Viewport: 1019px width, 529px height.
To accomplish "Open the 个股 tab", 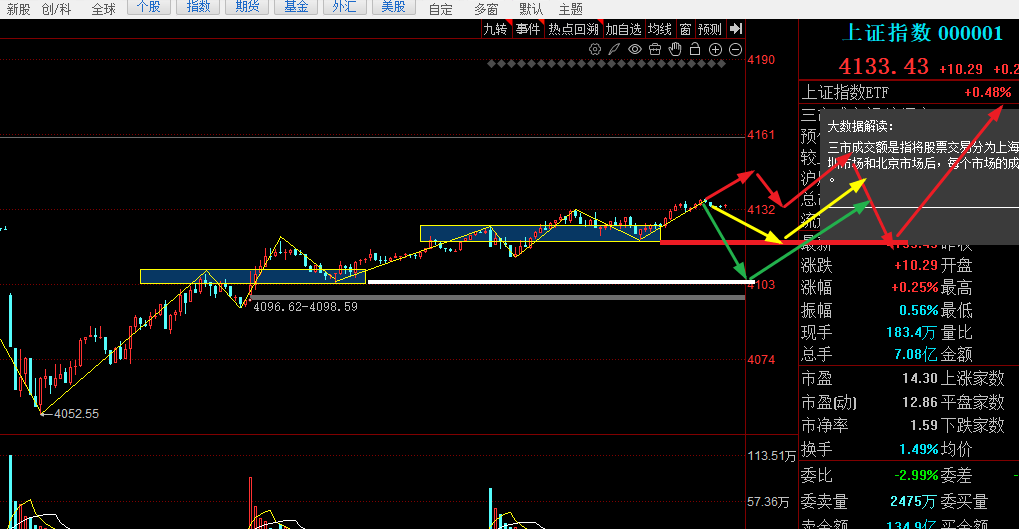I will (x=149, y=7).
